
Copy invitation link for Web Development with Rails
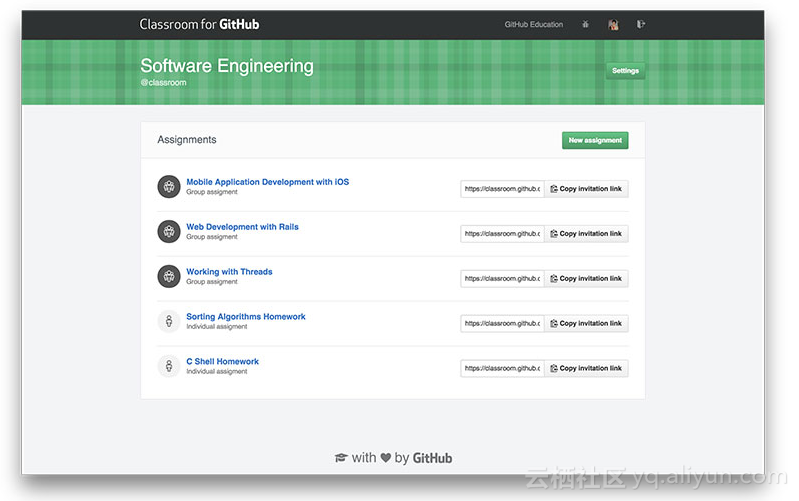tap(586, 233)
